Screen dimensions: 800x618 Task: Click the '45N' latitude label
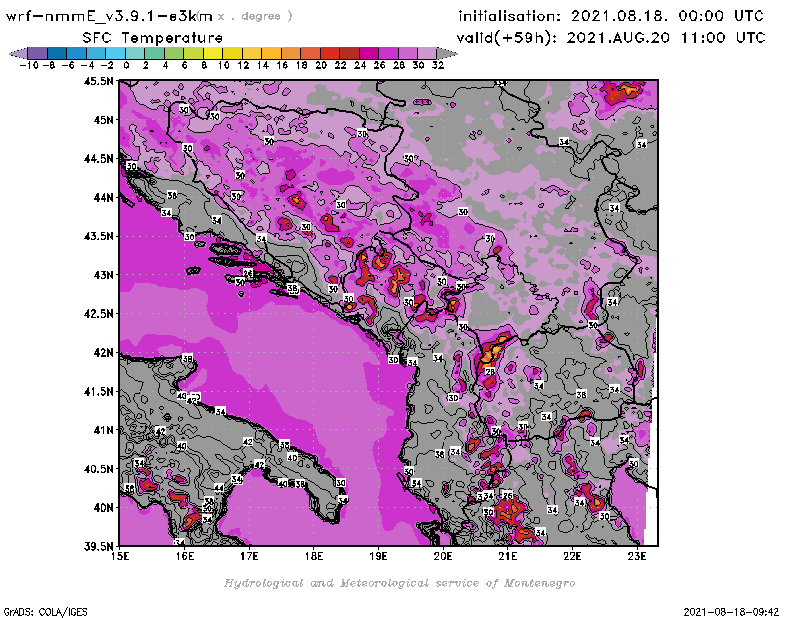[x=104, y=120]
